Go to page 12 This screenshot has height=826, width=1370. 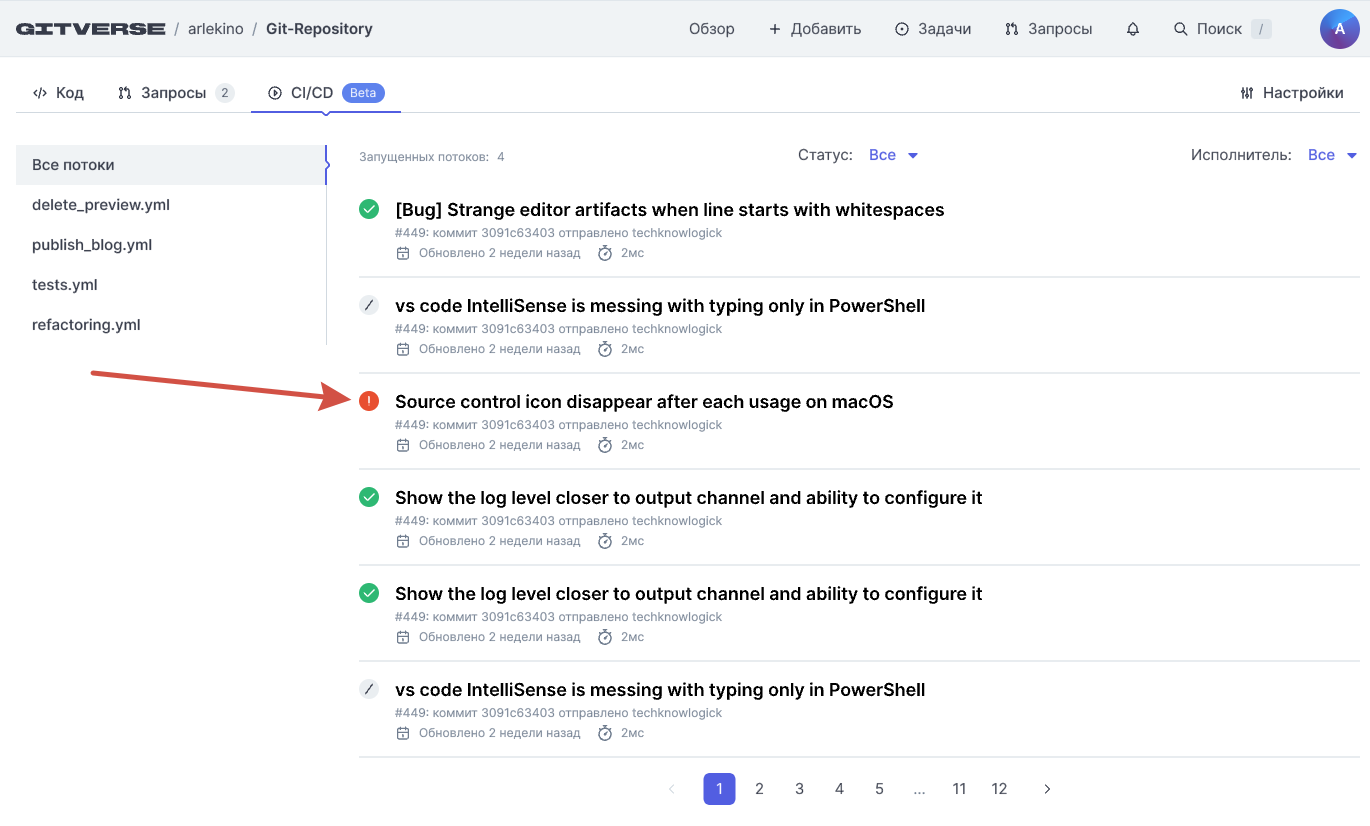999,789
